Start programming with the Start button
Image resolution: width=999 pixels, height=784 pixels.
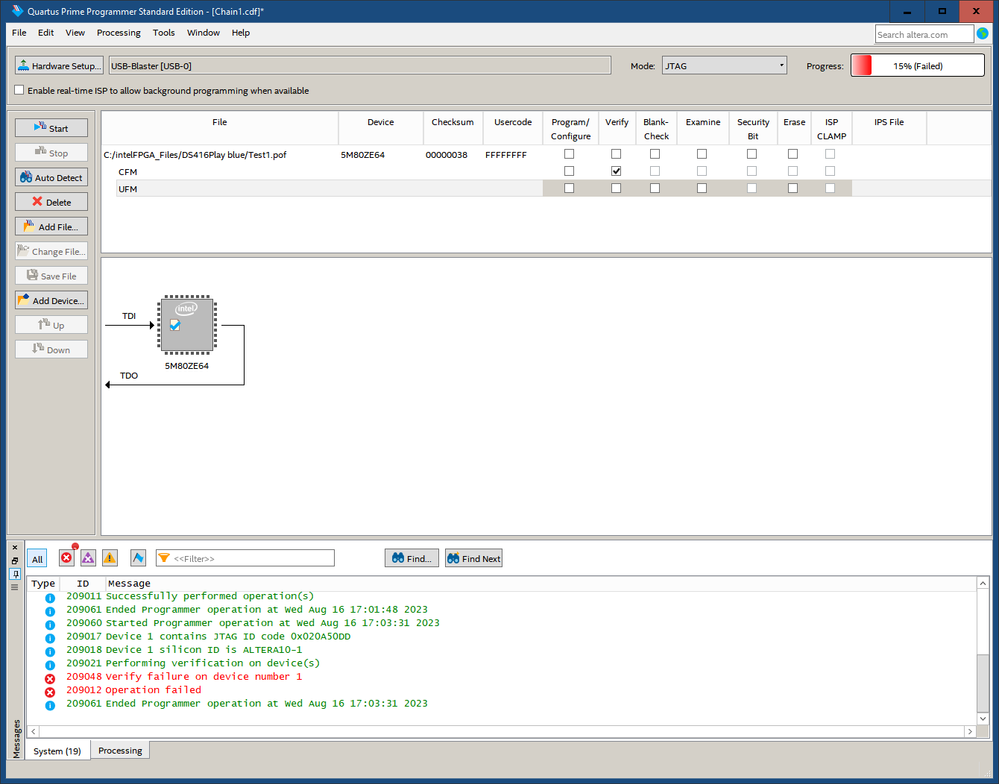click(51, 128)
